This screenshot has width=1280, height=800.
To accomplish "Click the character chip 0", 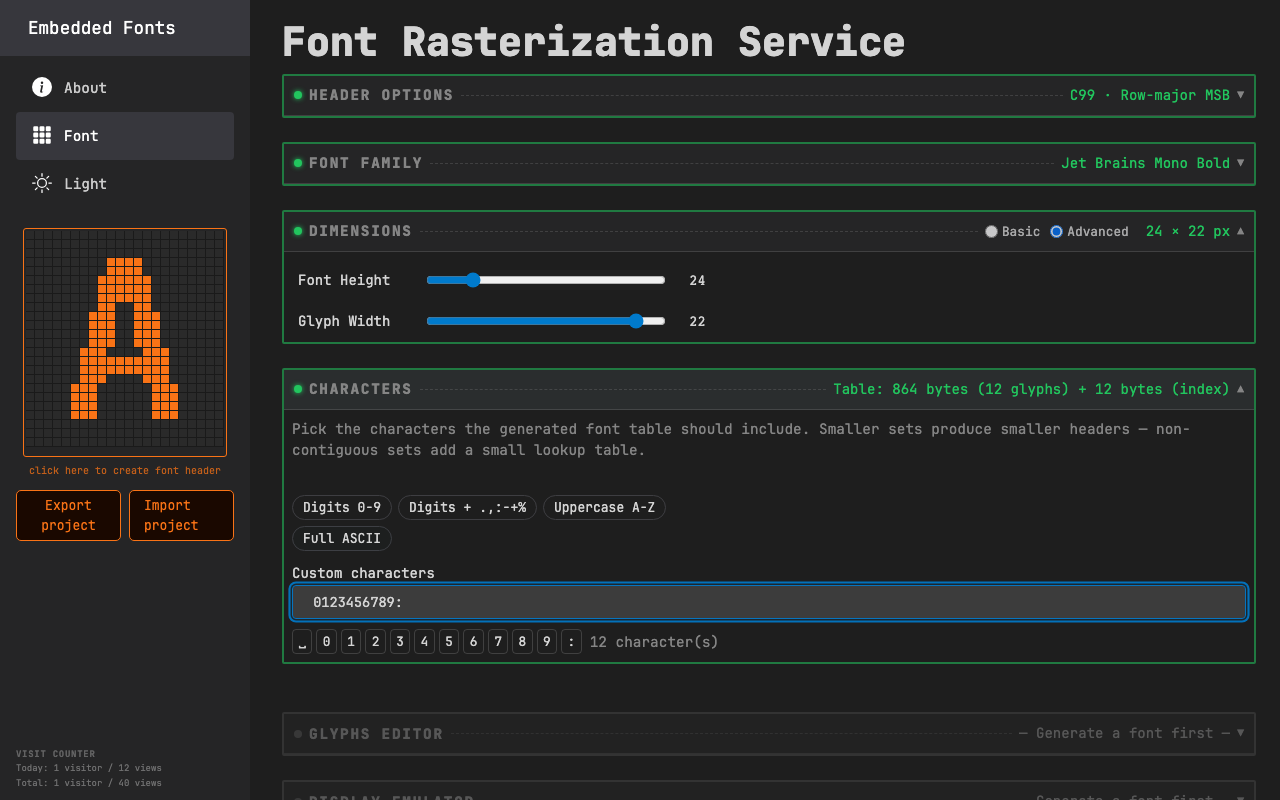I will coord(327,641).
